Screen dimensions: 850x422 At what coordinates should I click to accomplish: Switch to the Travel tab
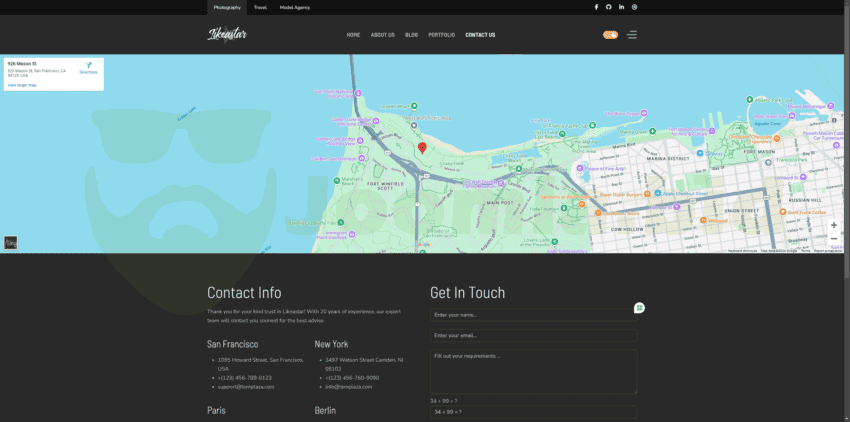(x=260, y=7)
